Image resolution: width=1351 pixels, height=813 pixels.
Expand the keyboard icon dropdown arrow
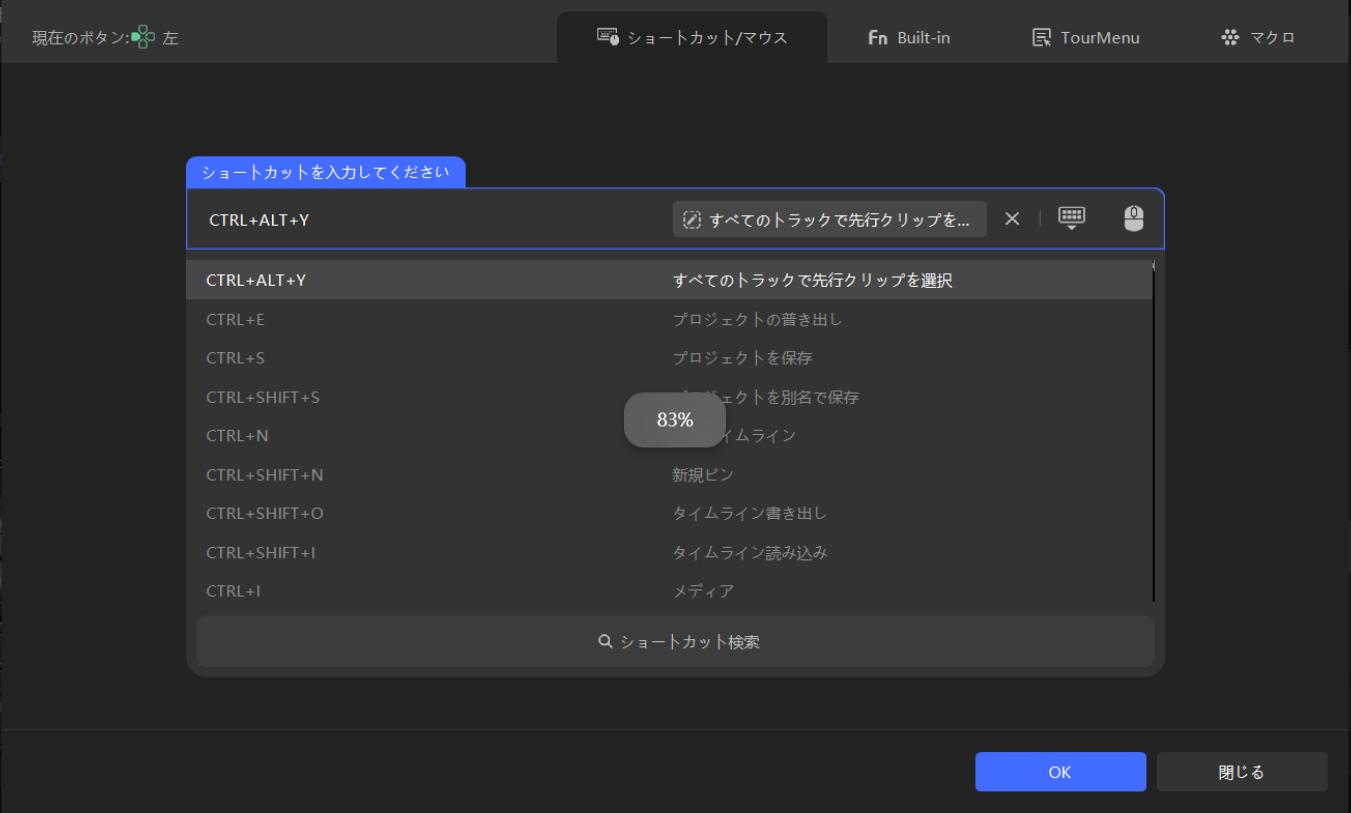pyautogui.click(x=1069, y=229)
